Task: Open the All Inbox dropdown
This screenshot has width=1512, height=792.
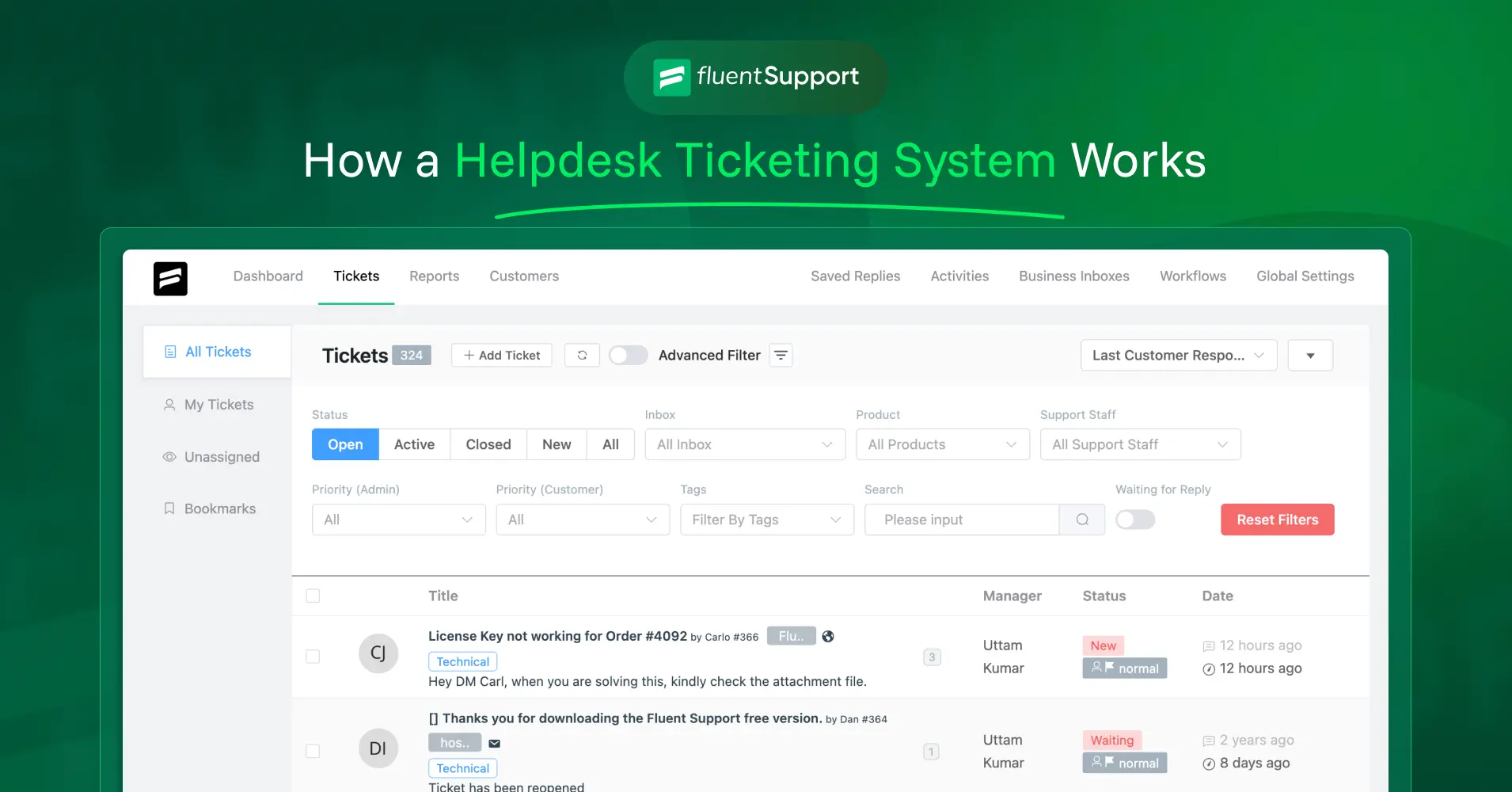Action: click(x=744, y=444)
